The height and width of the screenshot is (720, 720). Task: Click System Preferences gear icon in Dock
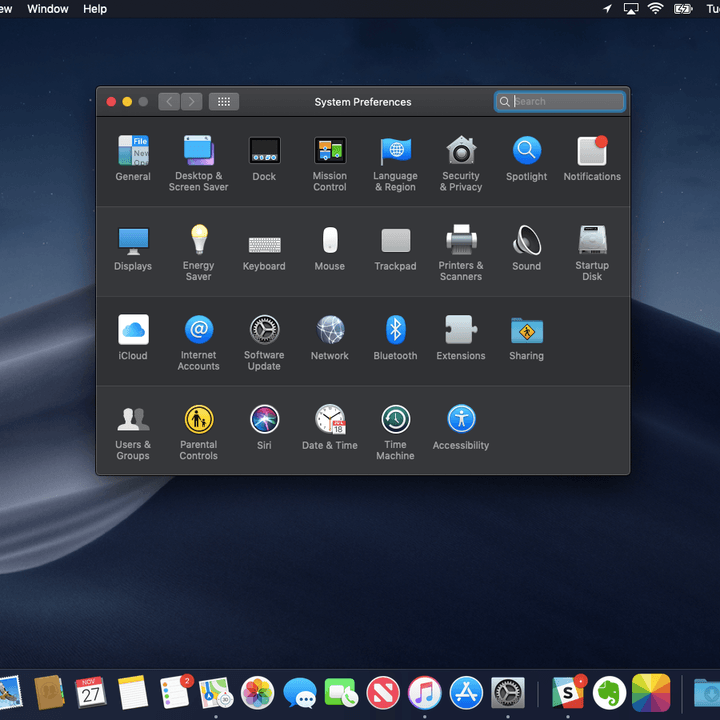508,692
